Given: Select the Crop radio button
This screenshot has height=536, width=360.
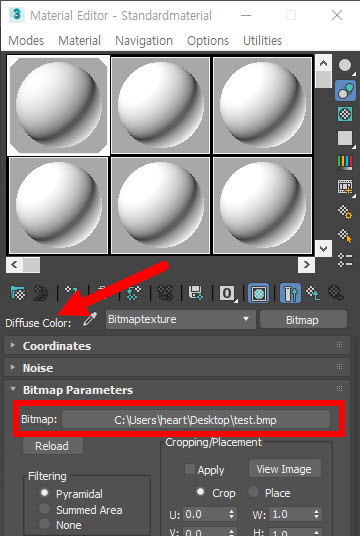Looking at the screenshot, I should pyautogui.click(x=201, y=492).
